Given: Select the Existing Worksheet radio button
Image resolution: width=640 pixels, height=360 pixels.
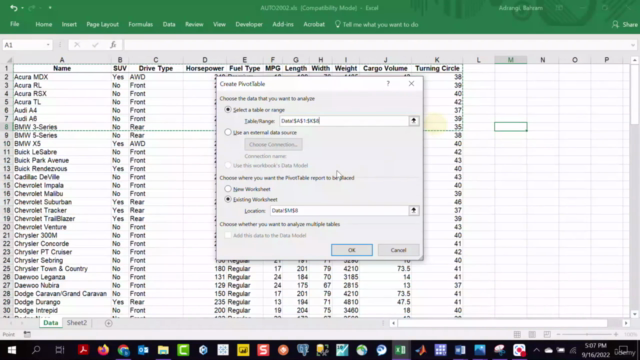Looking at the screenshot, I should [x=228, y=199].
